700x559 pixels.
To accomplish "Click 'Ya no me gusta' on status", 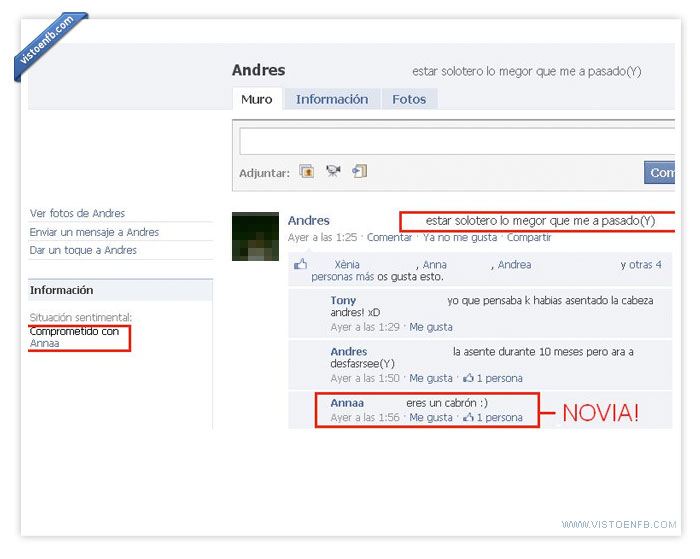I will click(459, 237).
